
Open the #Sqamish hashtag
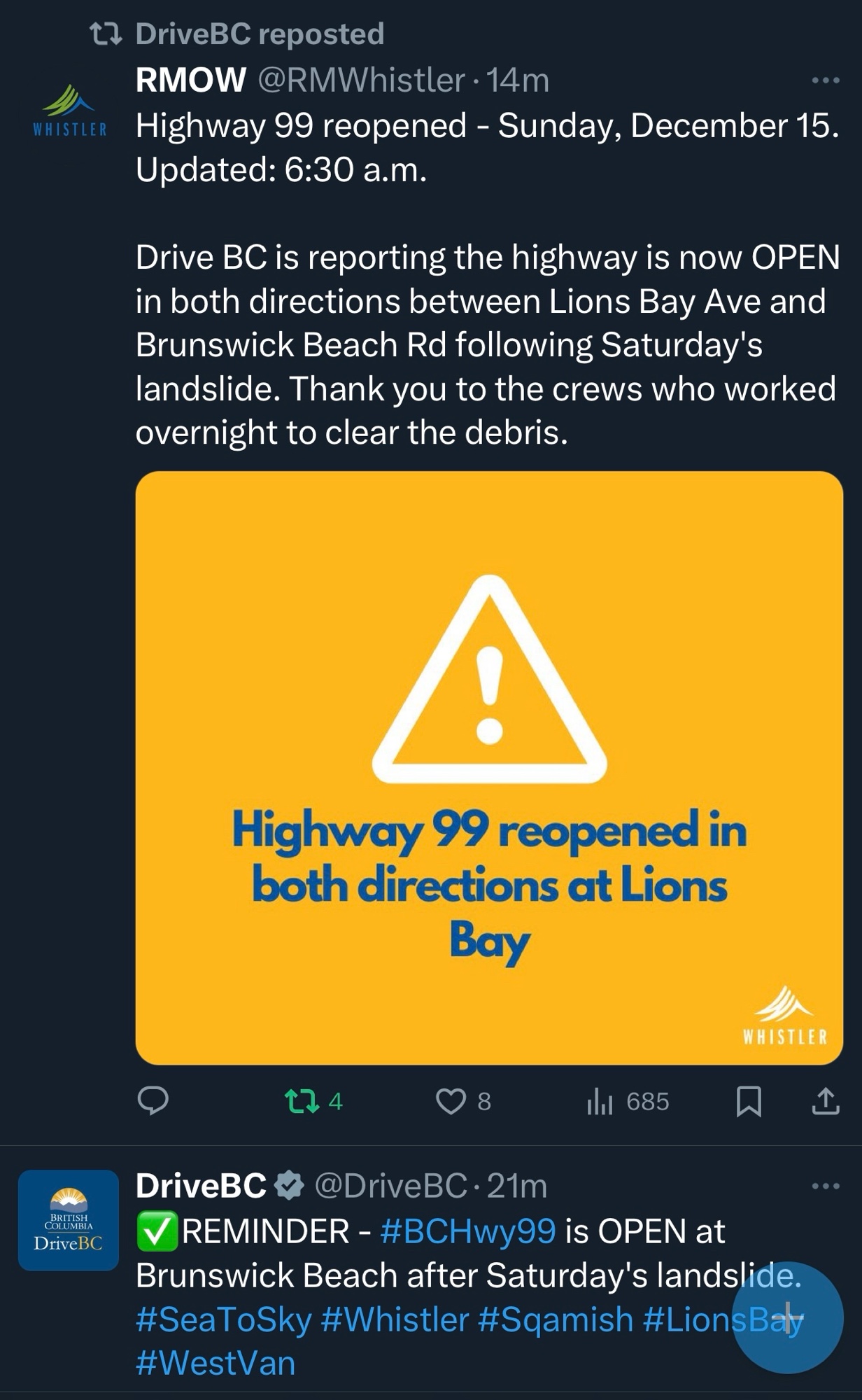pos(556,1319)
